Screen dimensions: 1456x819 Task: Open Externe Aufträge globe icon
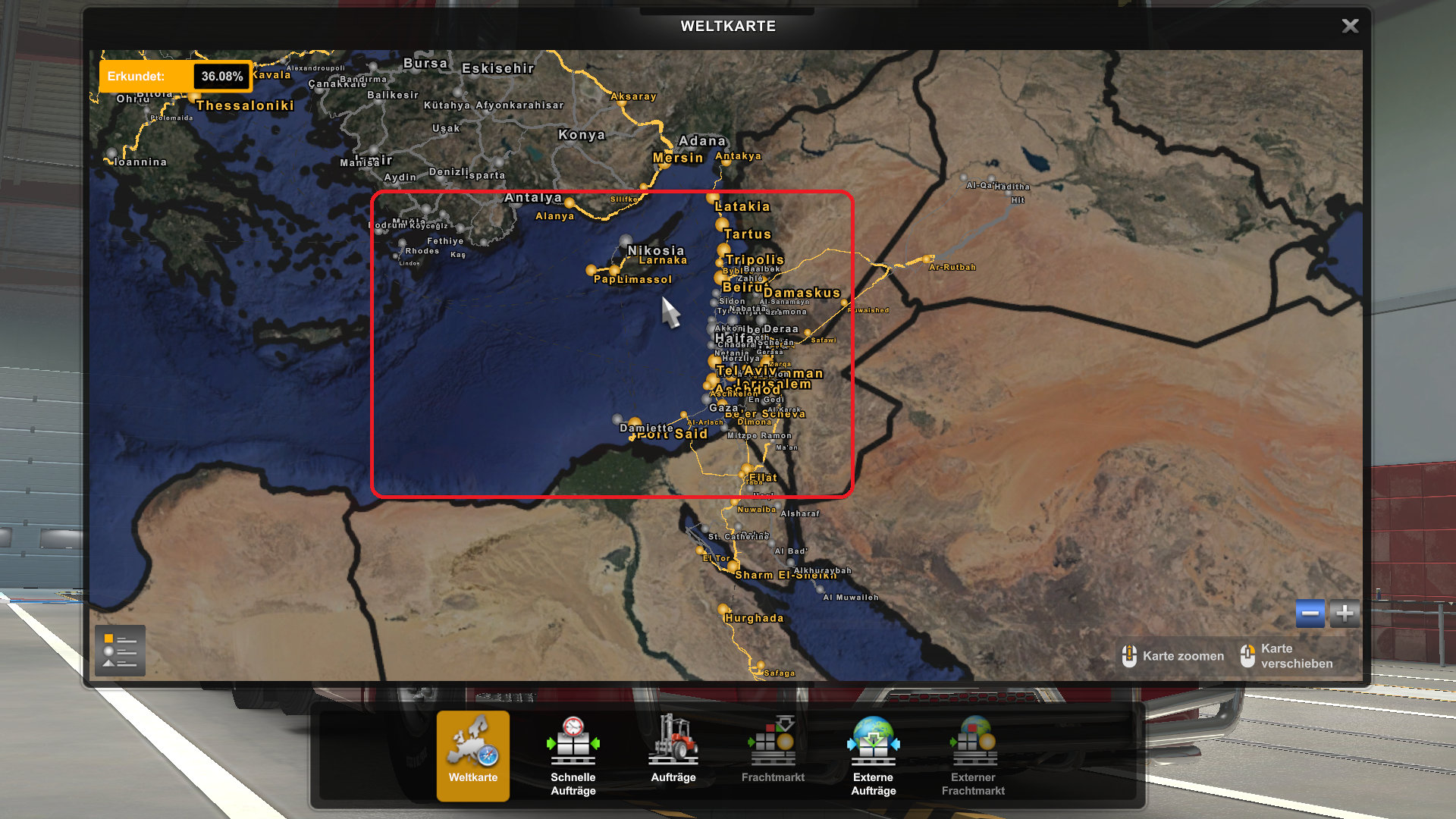[x=873, y=755]
